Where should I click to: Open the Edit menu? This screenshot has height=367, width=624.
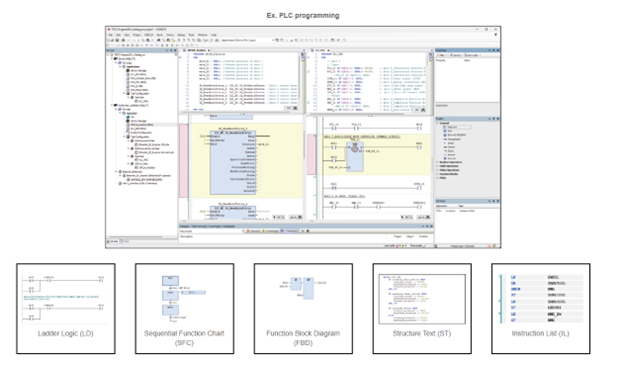[x=118, y=35]
